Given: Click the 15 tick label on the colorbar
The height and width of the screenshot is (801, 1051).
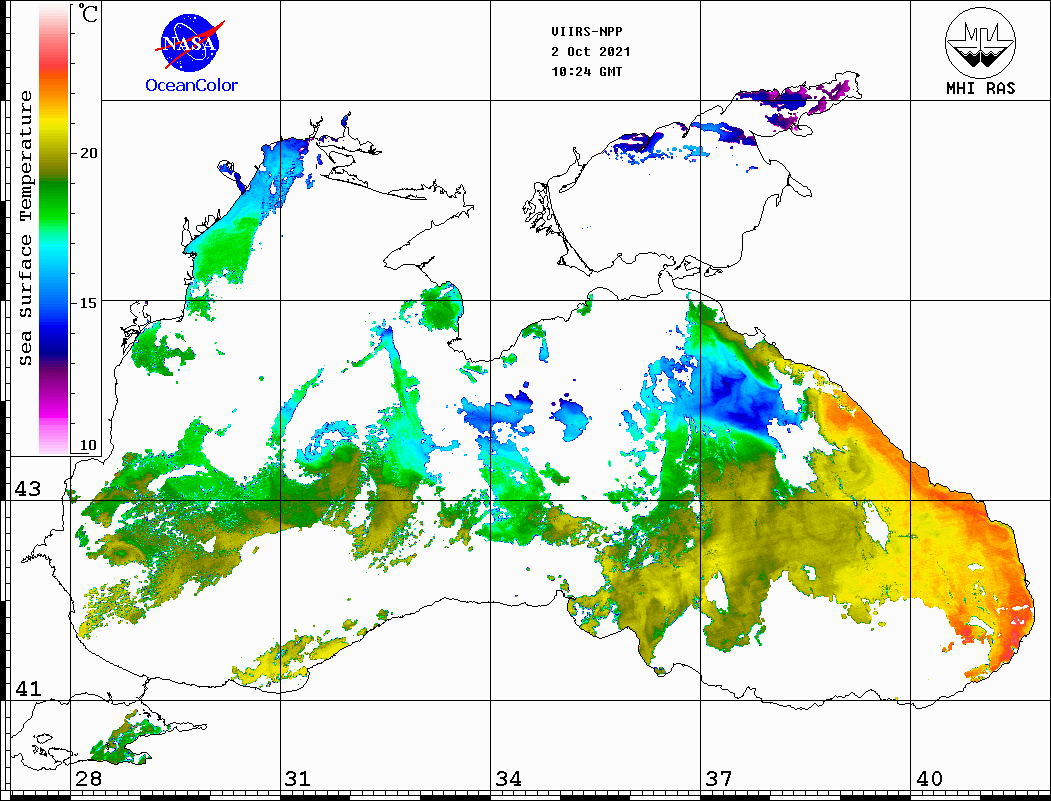Looking at the screenshot, I should point(88,303).
